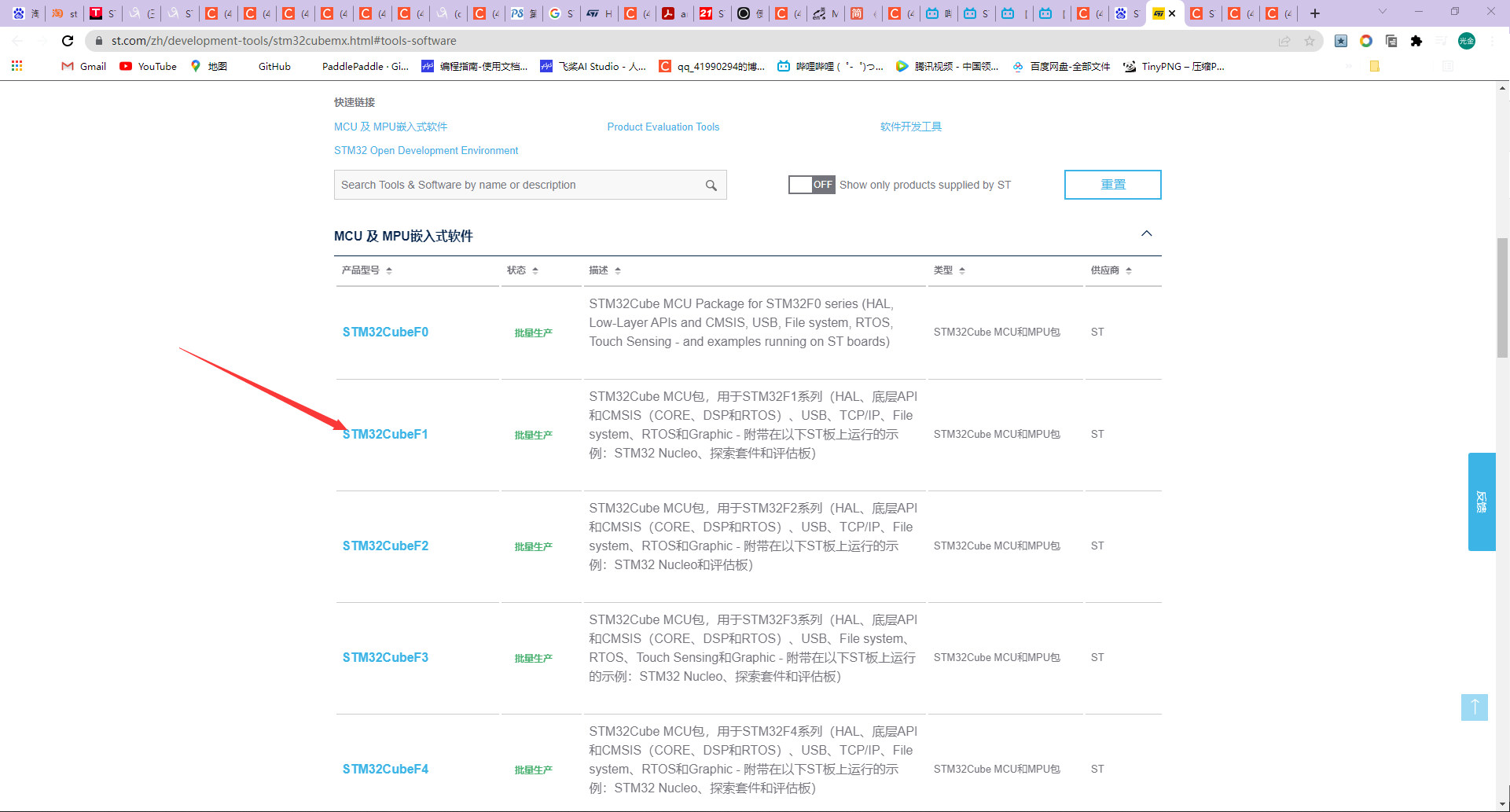Click the address bar URL
This screenshot has width=1510, height=812.
point(284,41)
